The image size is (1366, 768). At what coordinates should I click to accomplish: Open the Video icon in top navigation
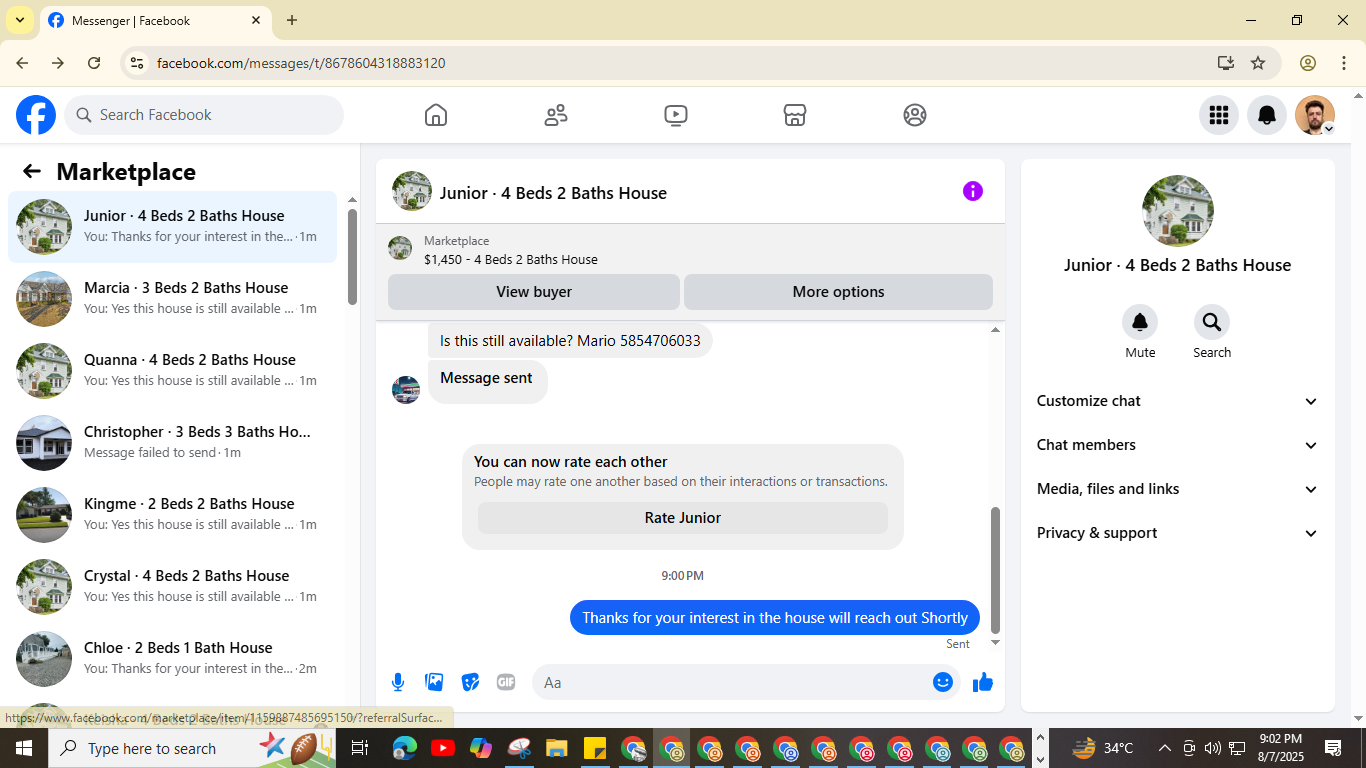(x=676, y=115)
